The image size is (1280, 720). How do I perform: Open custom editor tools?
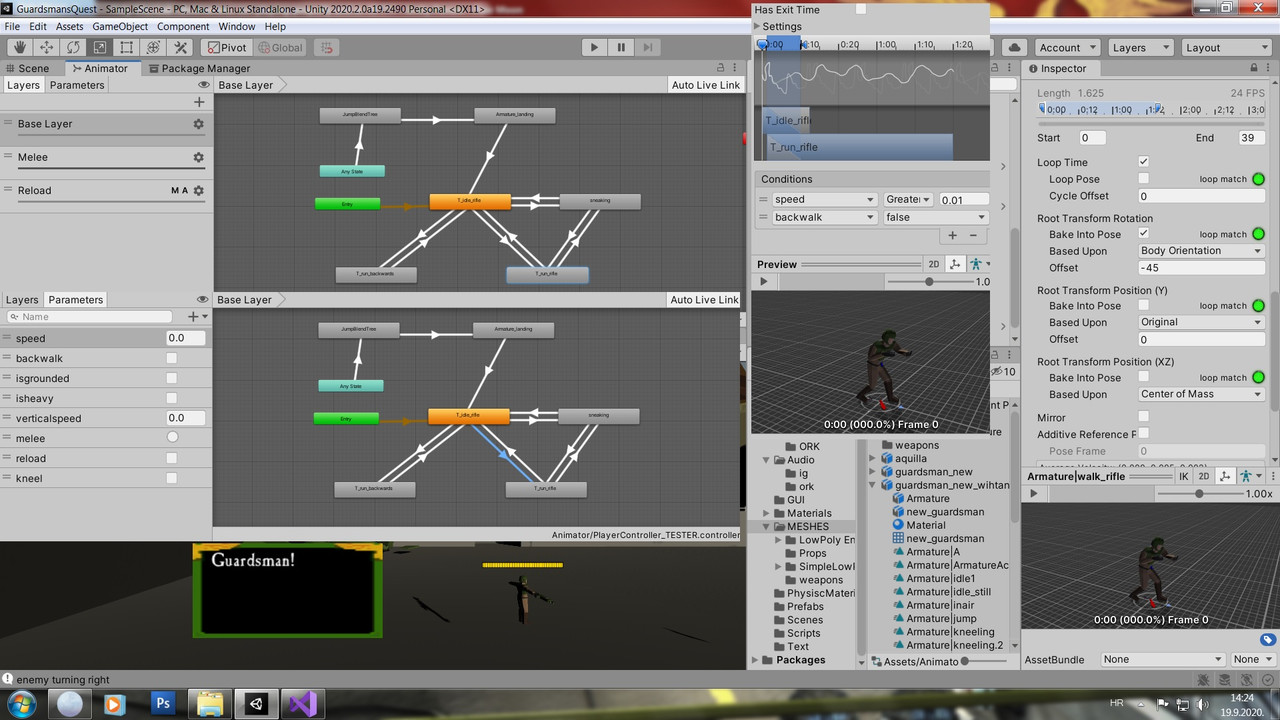pos(181,47)
